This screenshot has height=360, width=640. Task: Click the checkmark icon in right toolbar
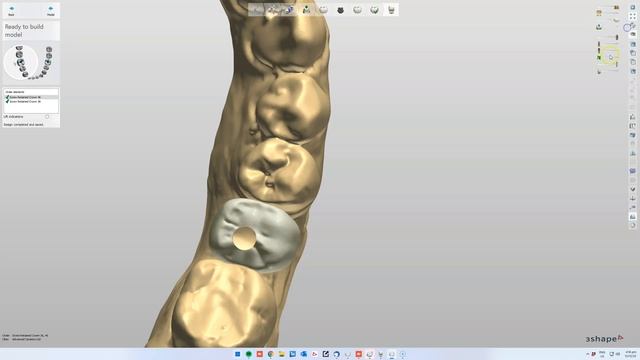pyautogui.click(x=633, y=189)
